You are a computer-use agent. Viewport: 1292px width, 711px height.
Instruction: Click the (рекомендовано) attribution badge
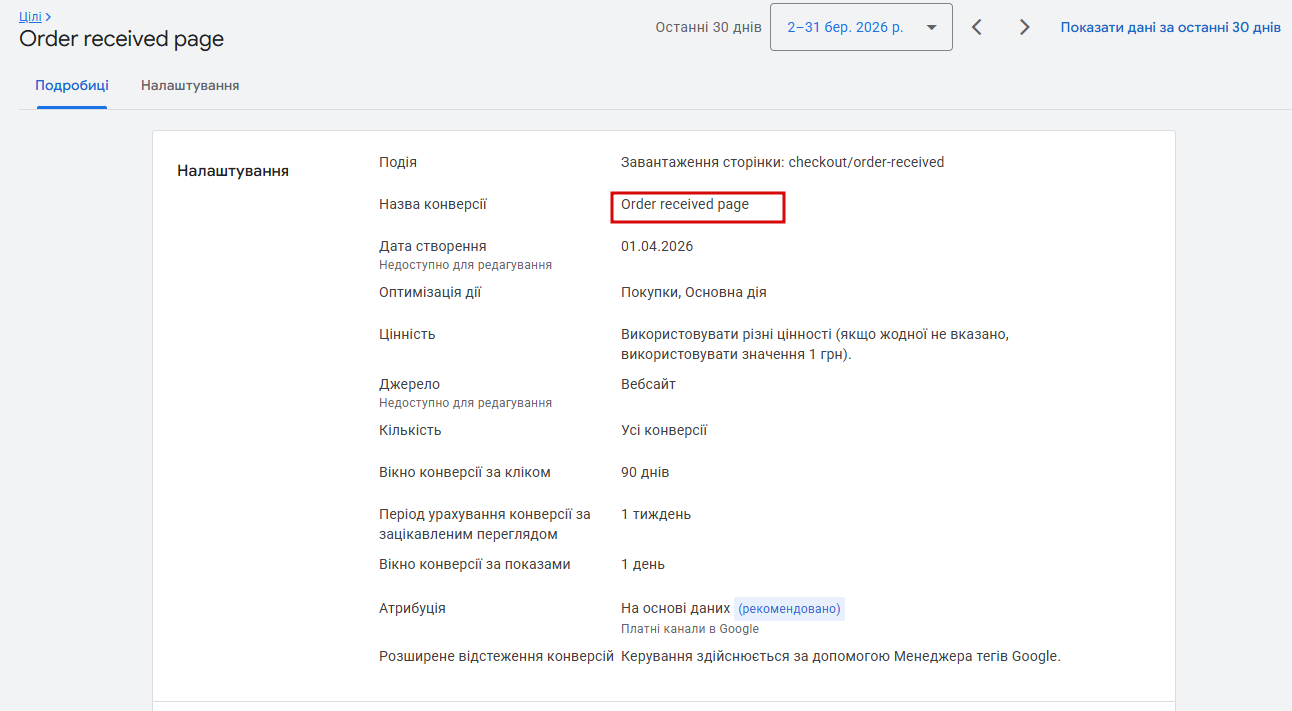(x=789, y=608)
